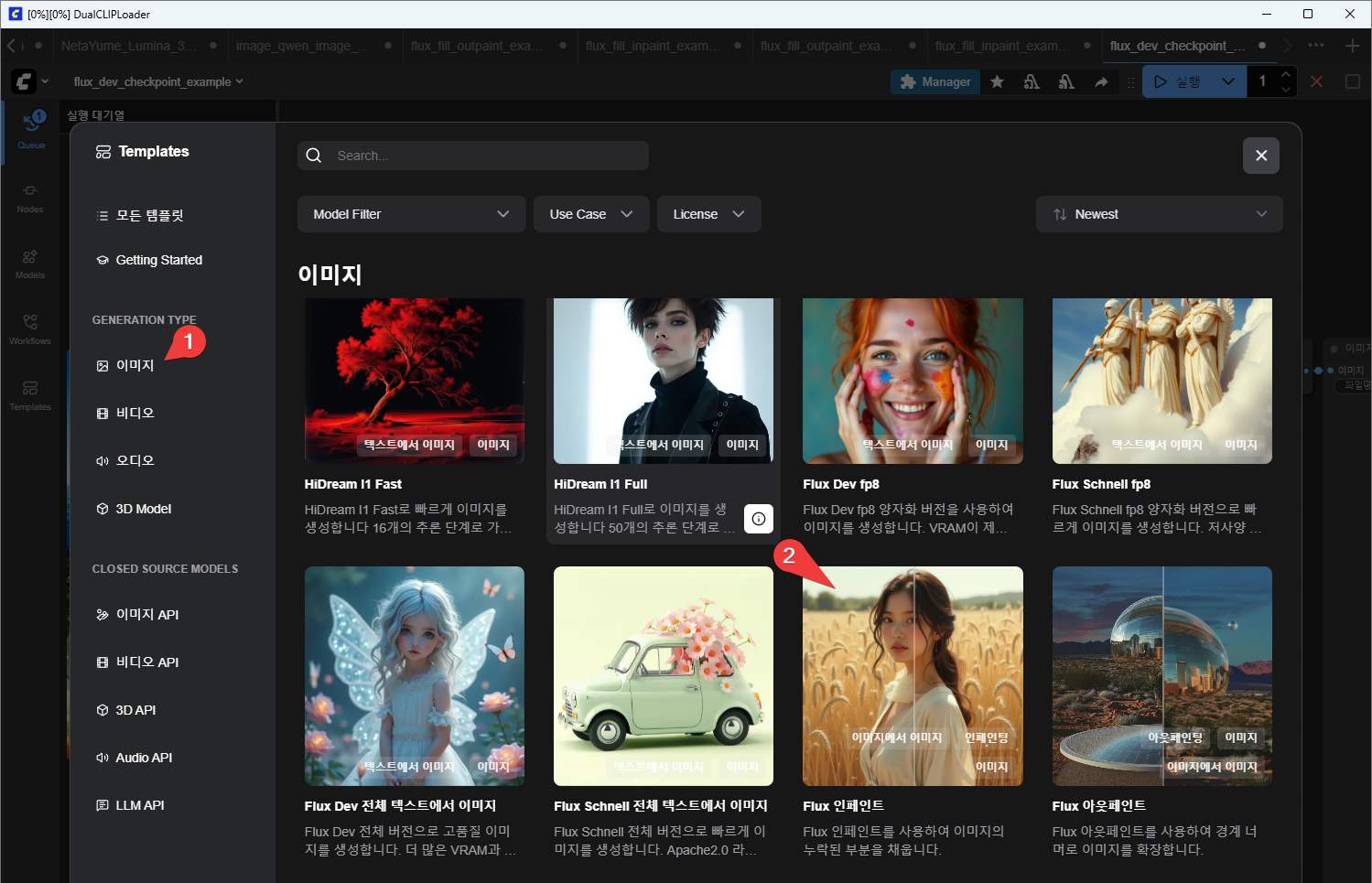Change the Newest sort order dropdown
The height and width of the screenshot is (883, 1372).
click(1158, 214)
